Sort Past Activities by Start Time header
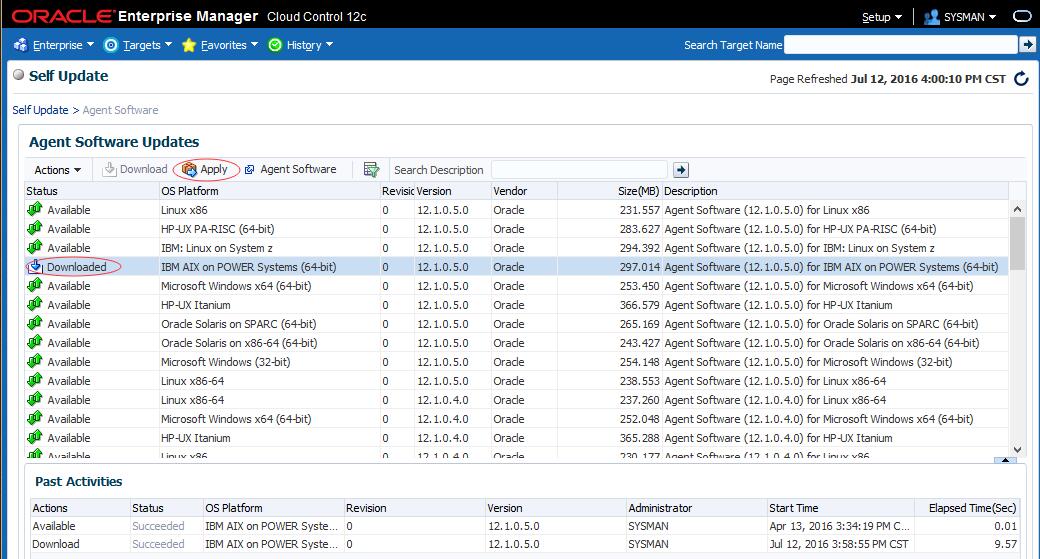The width and height of the screenshot is (1040, 559). pyautogui.click(x=840, y=508)
